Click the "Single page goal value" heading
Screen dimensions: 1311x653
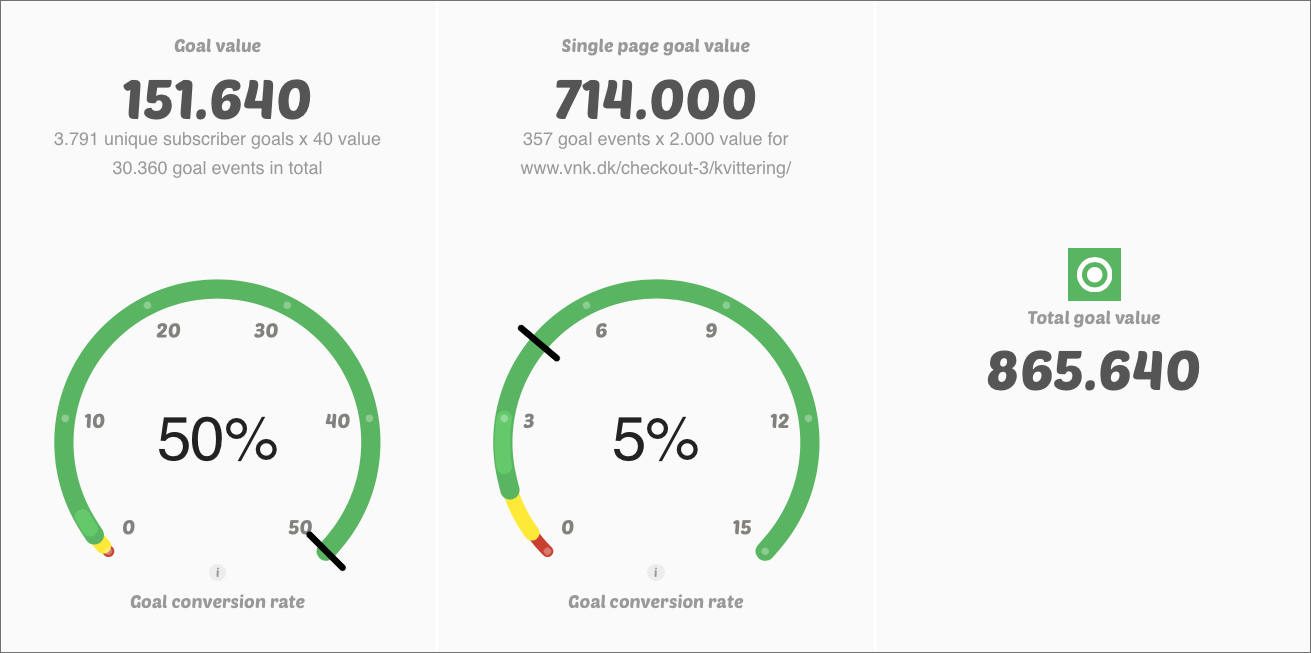point(655,46)
